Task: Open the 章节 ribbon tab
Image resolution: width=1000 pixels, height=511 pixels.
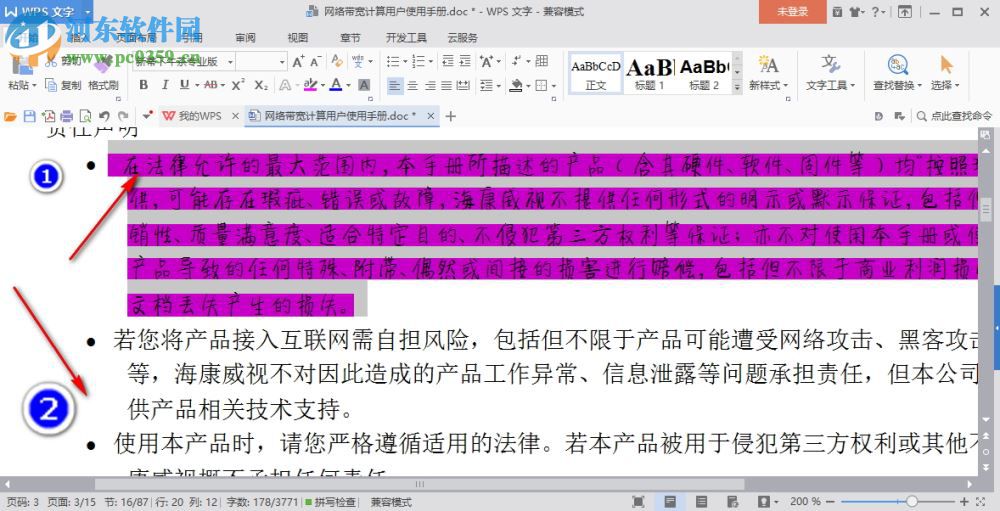Action: 350,38
